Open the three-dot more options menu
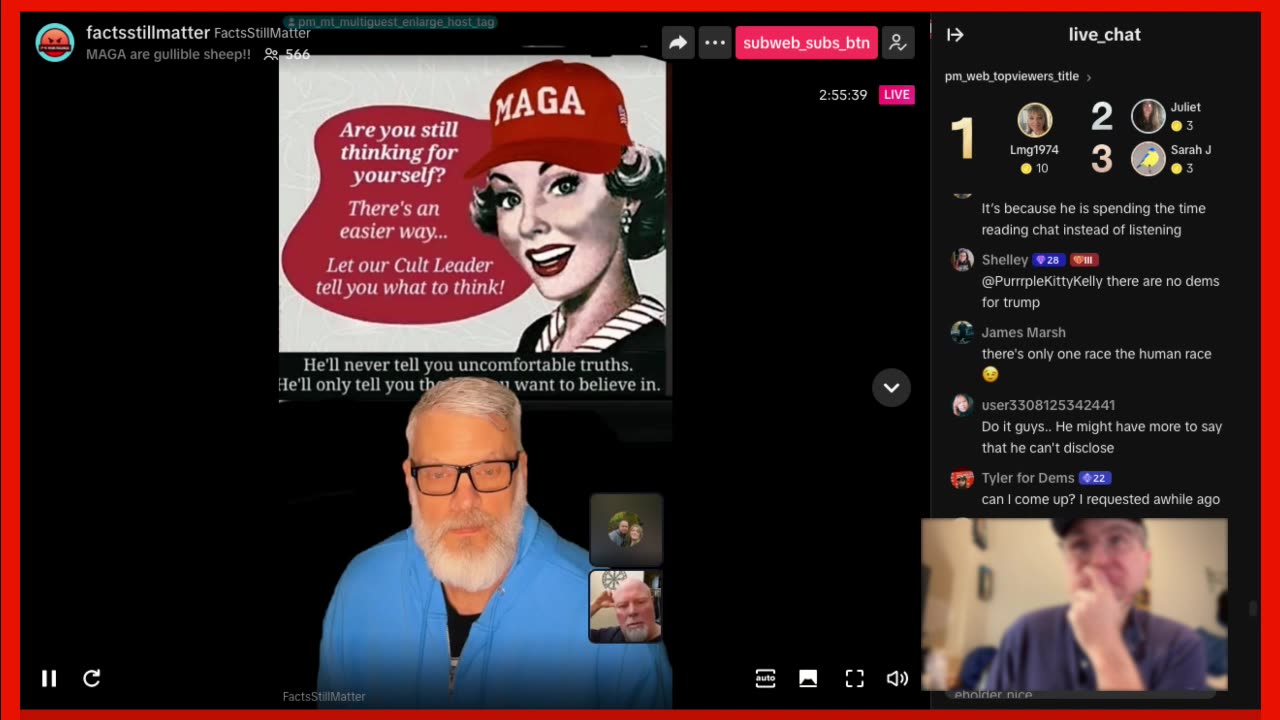 tap(715, 43)
